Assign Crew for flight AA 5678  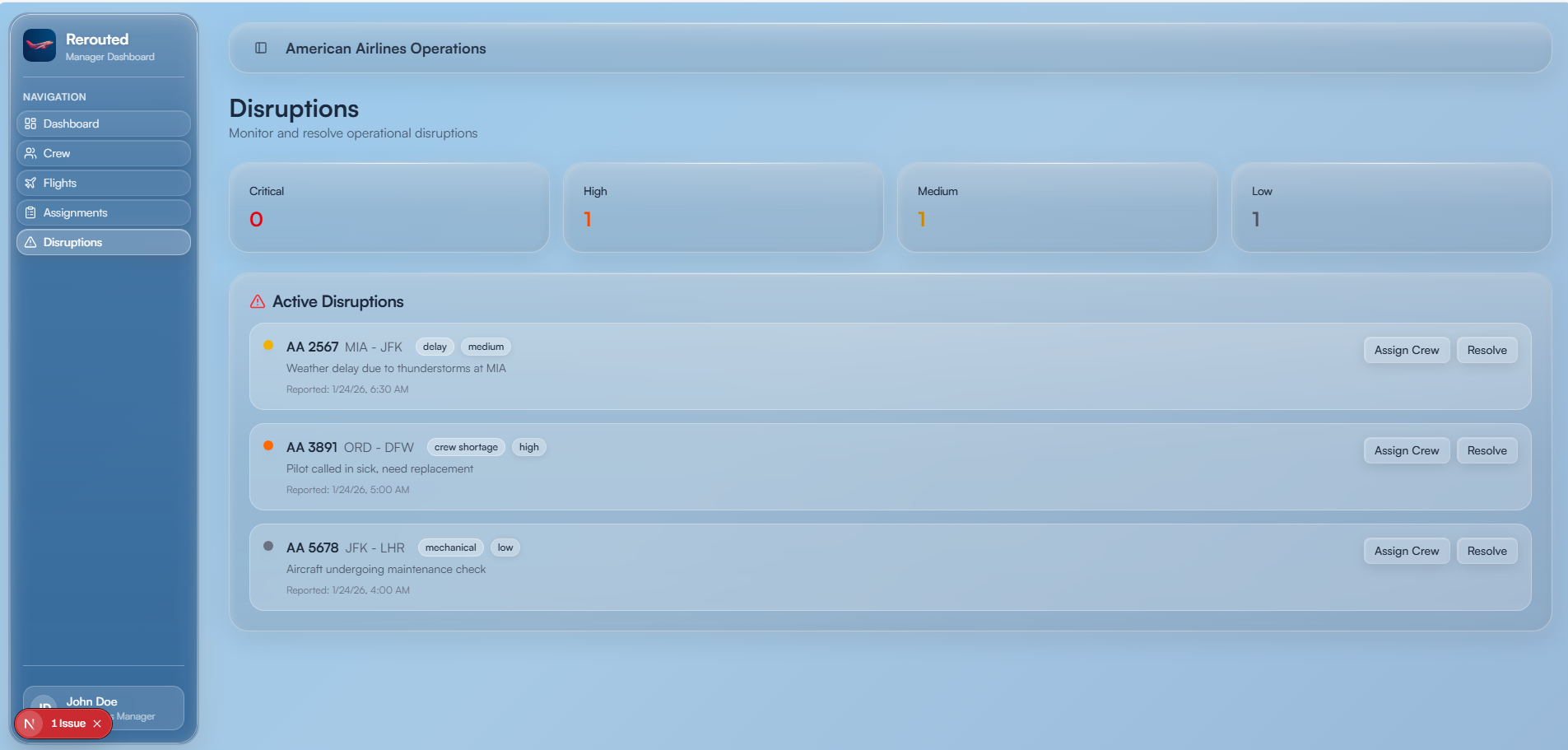click(1407, 551)
